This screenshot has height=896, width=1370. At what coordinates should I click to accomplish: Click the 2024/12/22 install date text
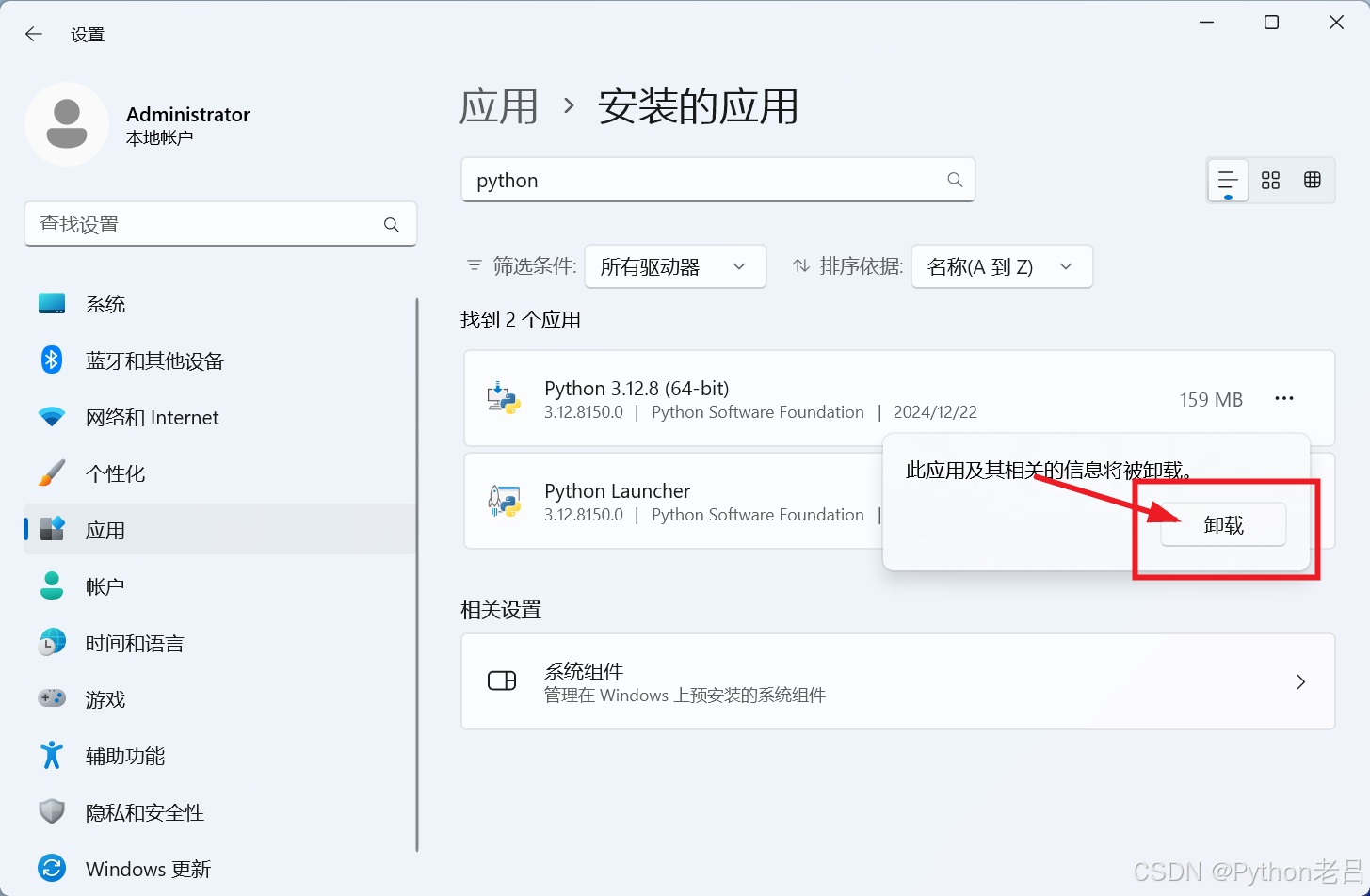[x=935, y=412]
